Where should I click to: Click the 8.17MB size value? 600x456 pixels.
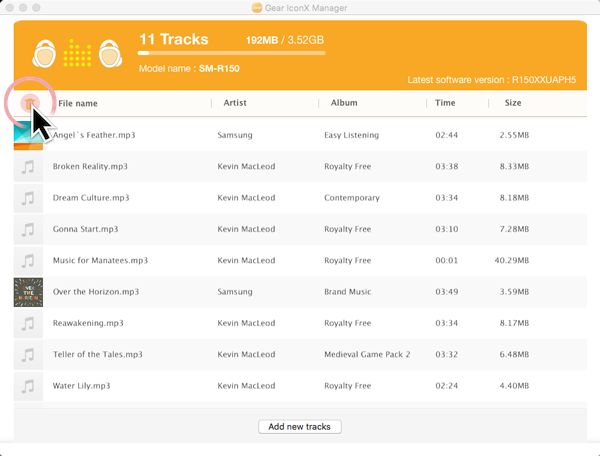pyautogui.click(x=514, y=323)
